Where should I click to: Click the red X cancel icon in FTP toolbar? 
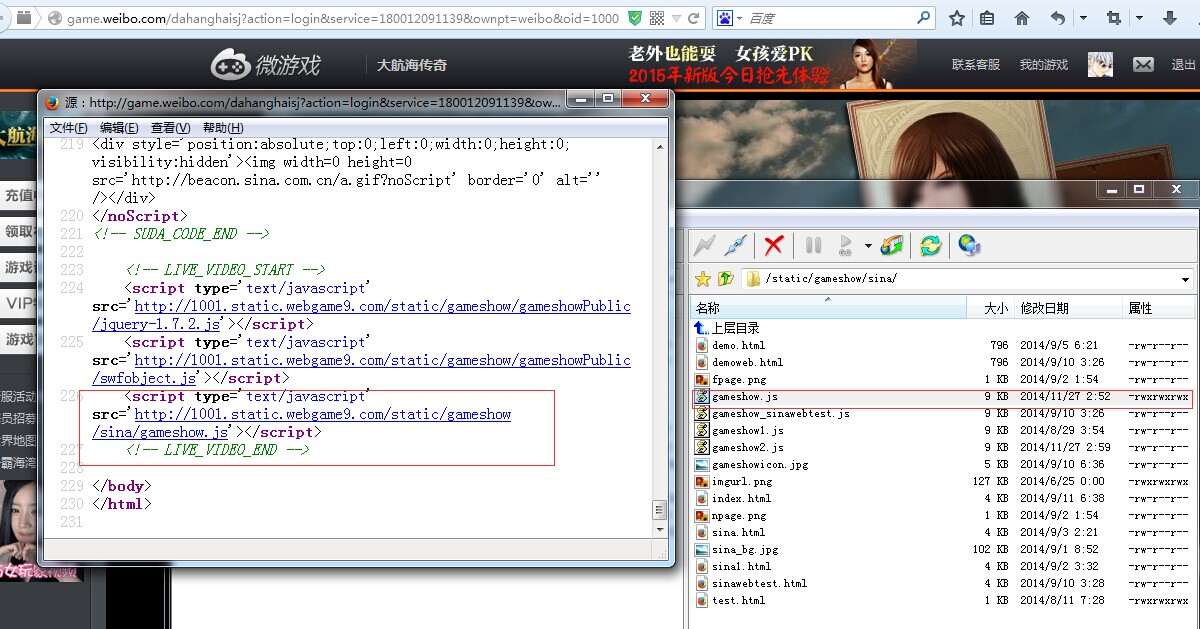[x=773, y=245]
